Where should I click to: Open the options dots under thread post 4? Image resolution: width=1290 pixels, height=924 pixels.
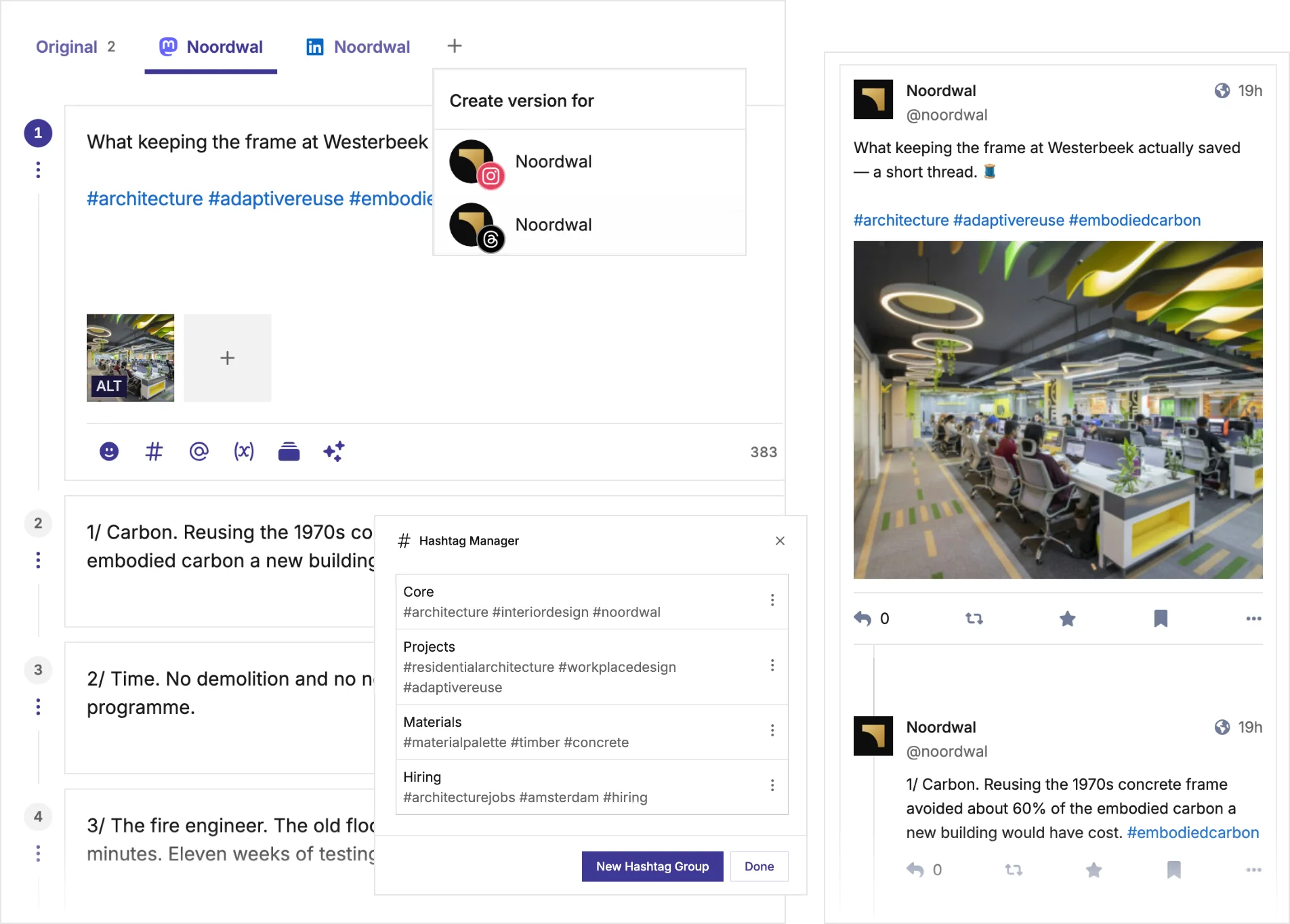coord(38,854)
